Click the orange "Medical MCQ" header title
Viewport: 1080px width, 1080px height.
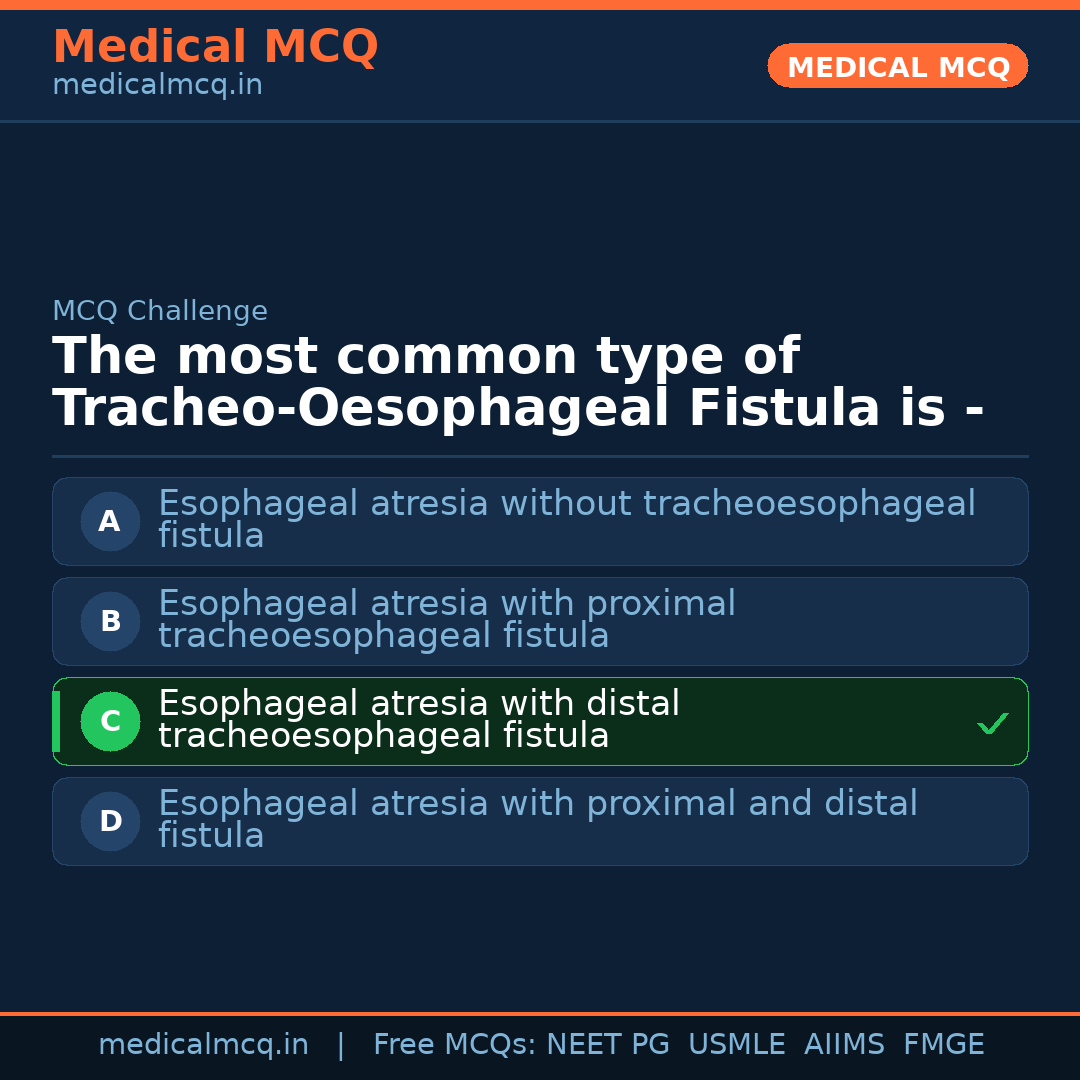point(215,46)
